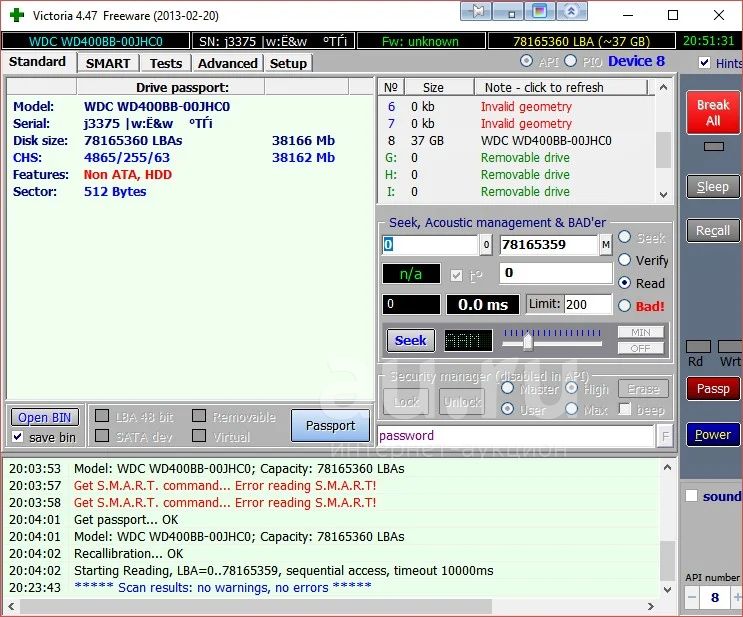The image size is (743, 617).
Task: Click device list scroll down arrow
Action: click(663, 194)
